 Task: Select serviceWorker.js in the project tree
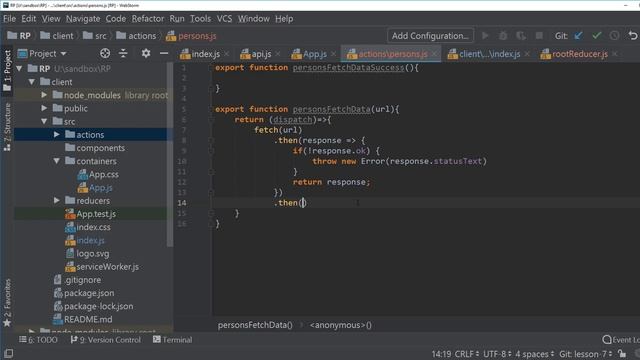(x=107, y=267)
